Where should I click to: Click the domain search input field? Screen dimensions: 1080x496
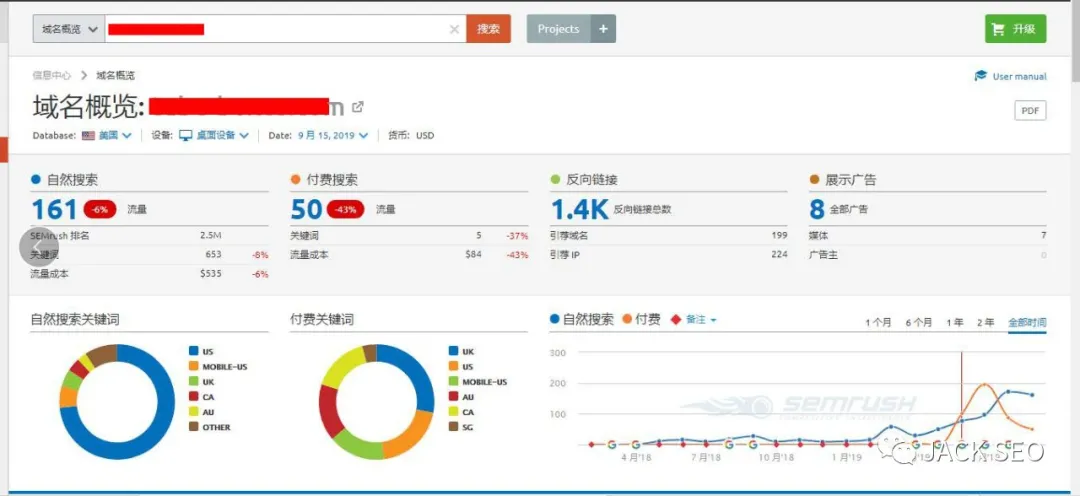(x=280, y=29)
